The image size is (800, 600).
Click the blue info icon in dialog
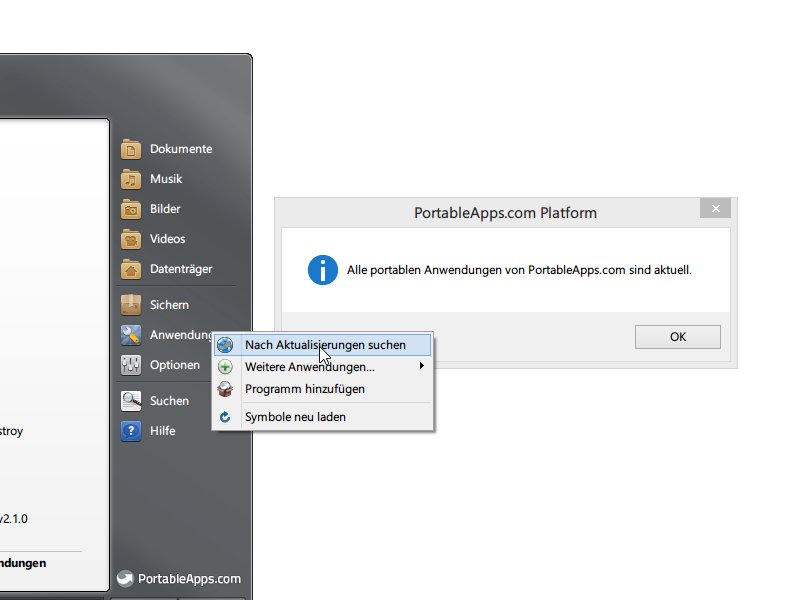tap(322, 270)
